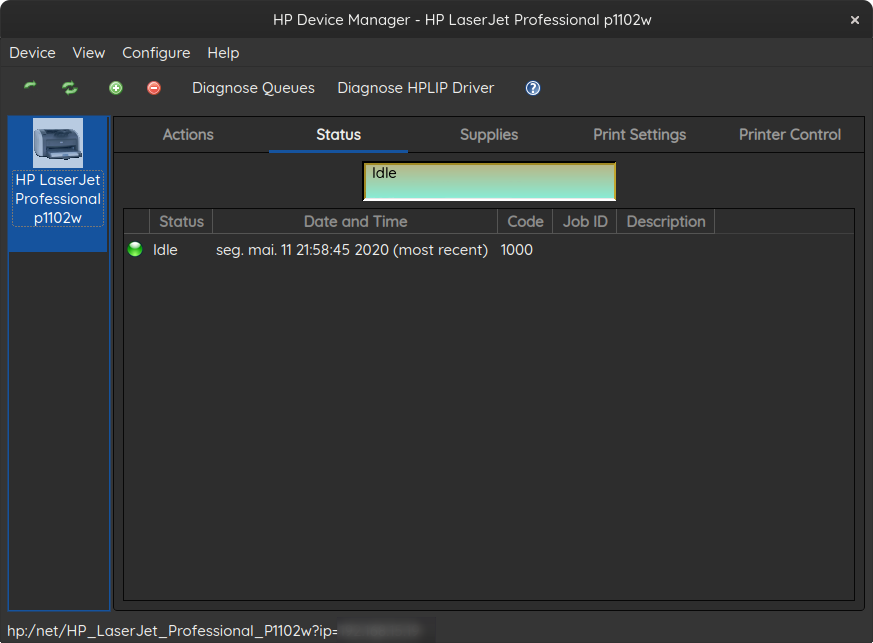
Task: Switch to the Supplies tab
Action: pyautogui.click(x=489, y=135)
